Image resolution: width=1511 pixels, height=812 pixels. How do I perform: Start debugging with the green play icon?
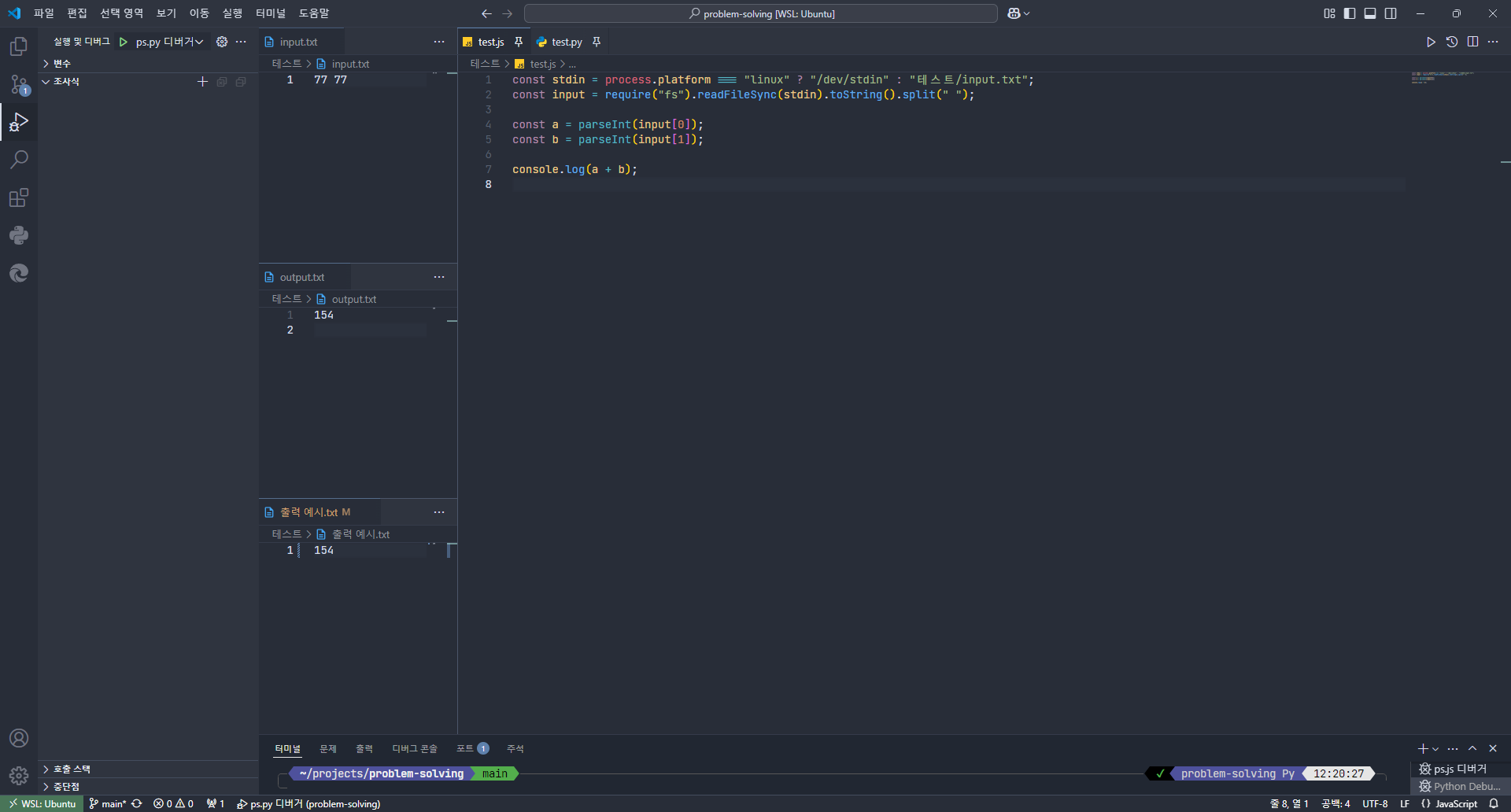coord(124,42)
